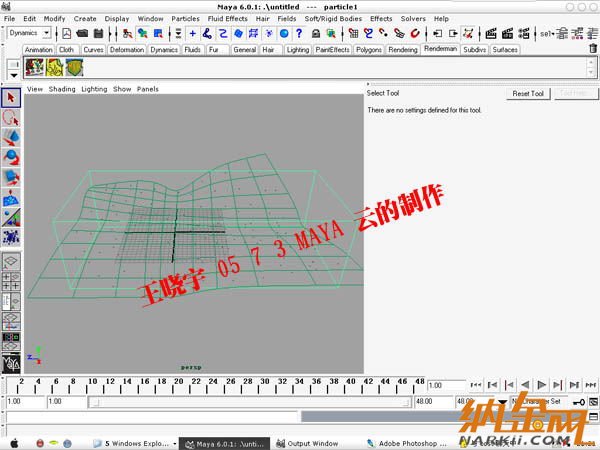This screenshot has width=600, height=450.
Task: Go to end of playback range
Action: click(x=591, y=385)
